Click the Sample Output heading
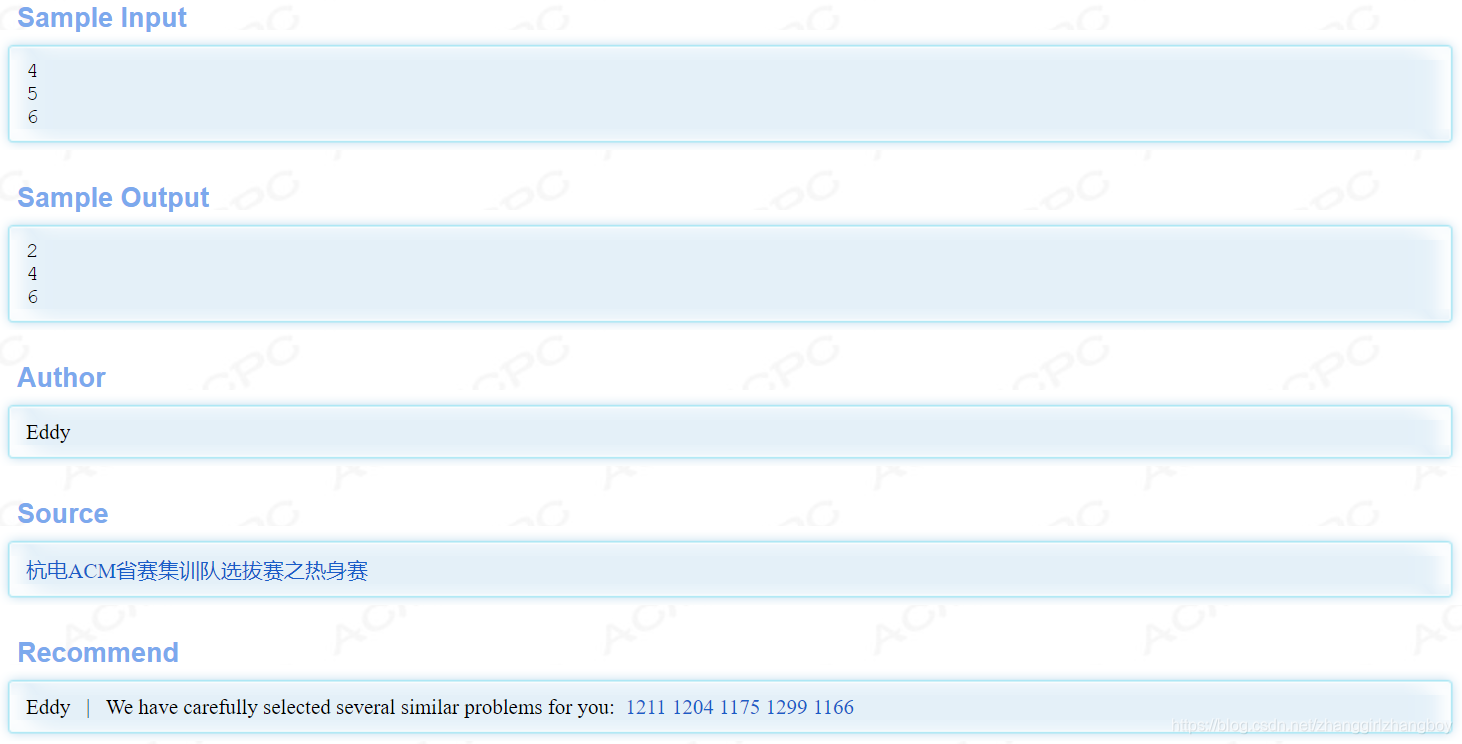 coord(113,198)
